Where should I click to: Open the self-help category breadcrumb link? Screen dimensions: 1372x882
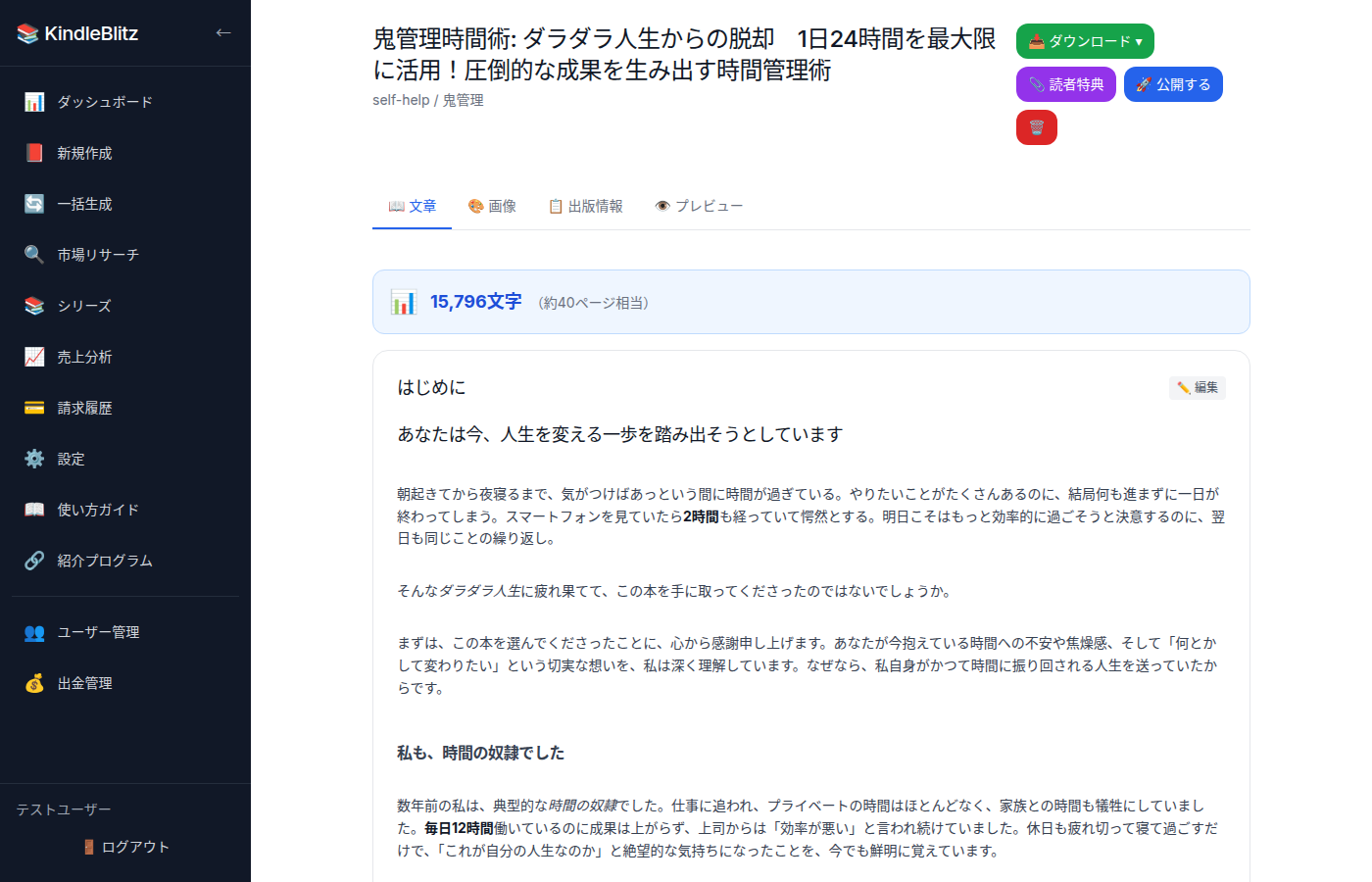[x=401, y=99]
